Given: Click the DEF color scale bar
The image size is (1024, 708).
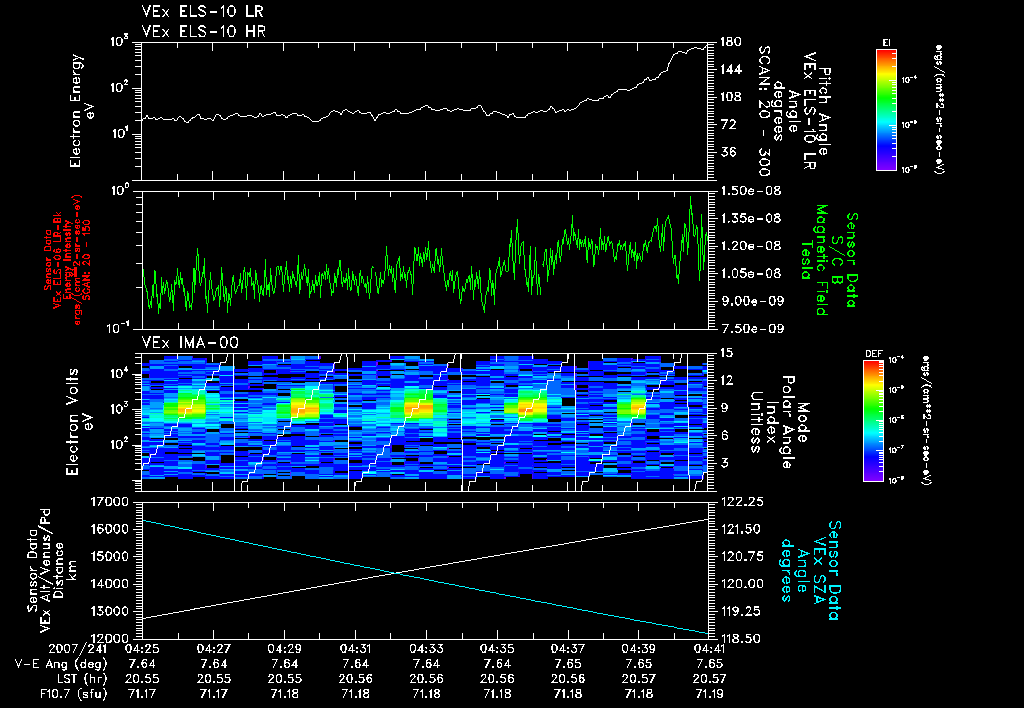Looking at the screenshot, I should click(874, 421).
